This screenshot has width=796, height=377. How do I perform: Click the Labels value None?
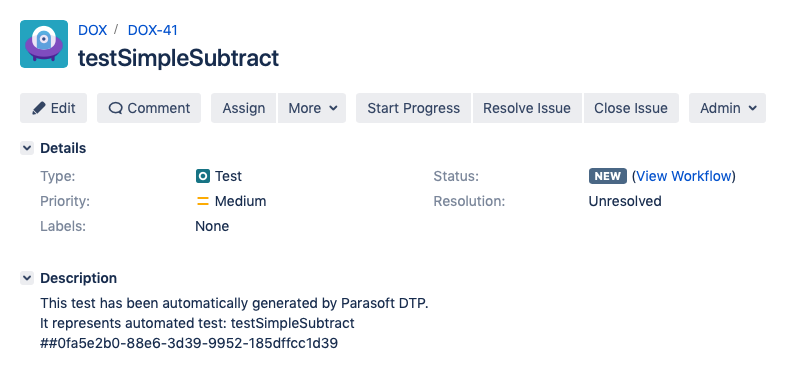pos(212,226)
